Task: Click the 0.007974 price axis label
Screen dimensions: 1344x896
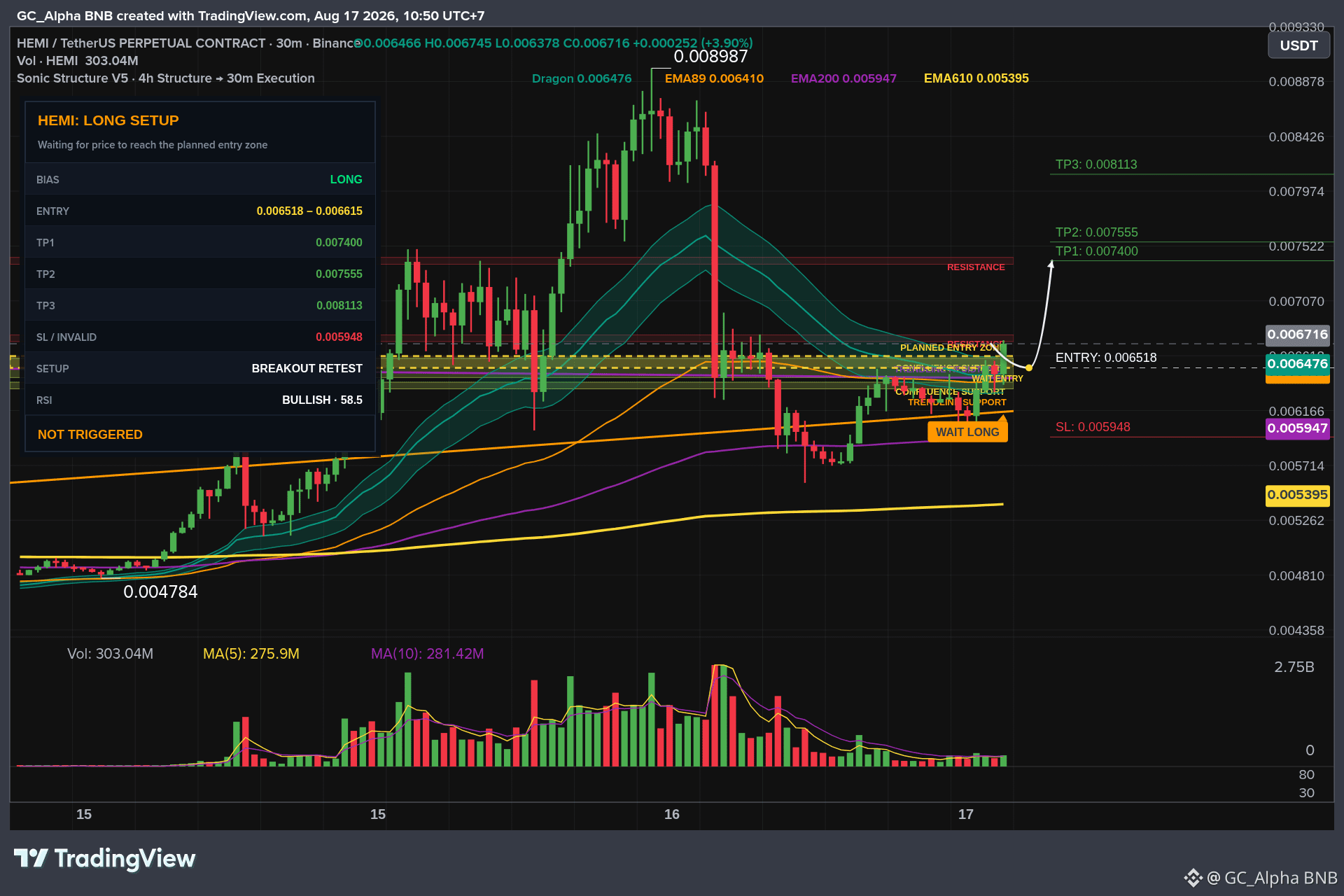Action: pyautogui.click(x=1296, y=192)
